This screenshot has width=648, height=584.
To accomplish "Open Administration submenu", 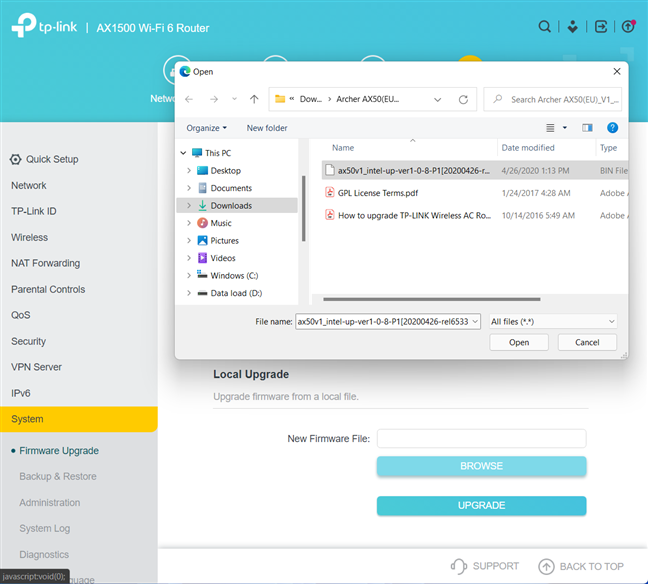I will point(50,503).
